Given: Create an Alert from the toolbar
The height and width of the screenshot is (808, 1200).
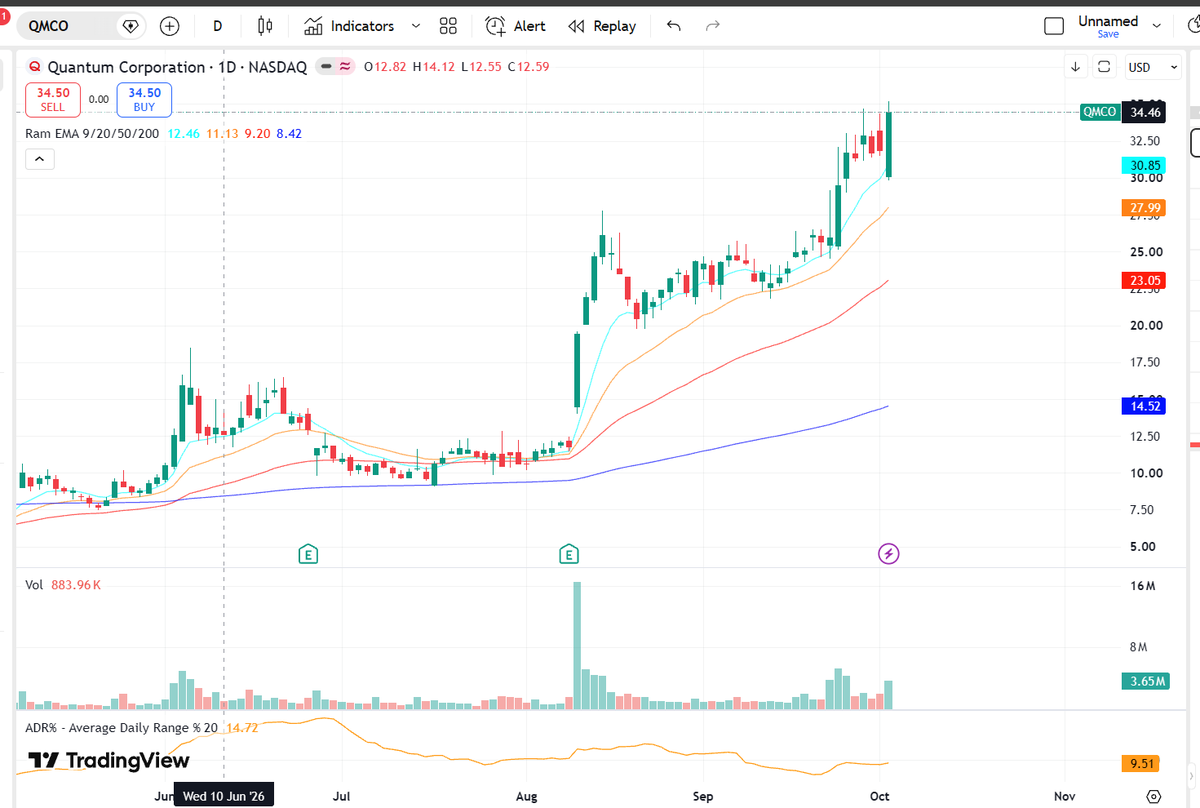Looking at the screenshot, I should [x=516, y=26].
